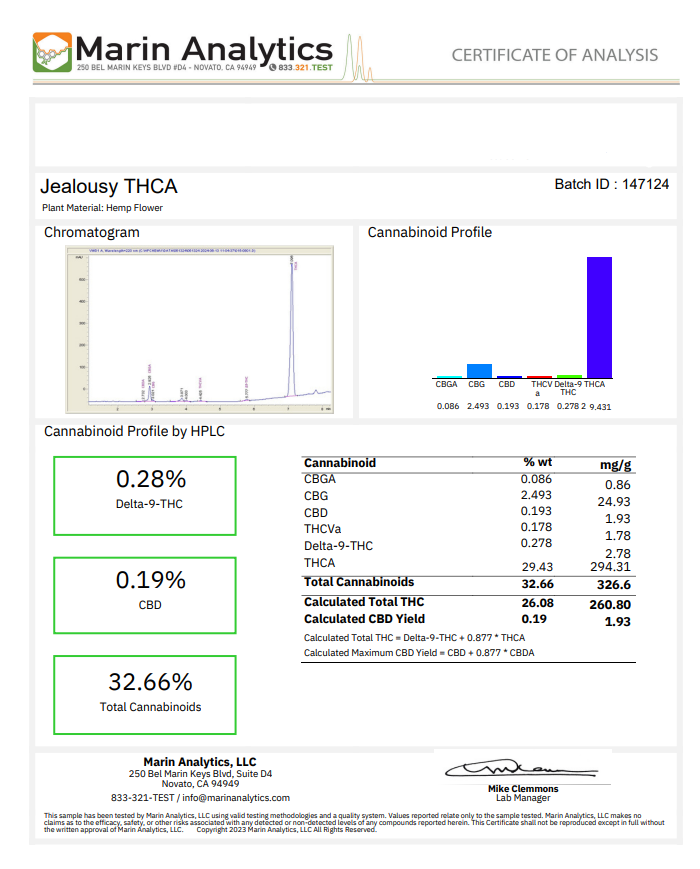The height and width of the screenshot is (869, 700).
Task: Click Plant Material: Hemp Flower line
Action: 103,208
